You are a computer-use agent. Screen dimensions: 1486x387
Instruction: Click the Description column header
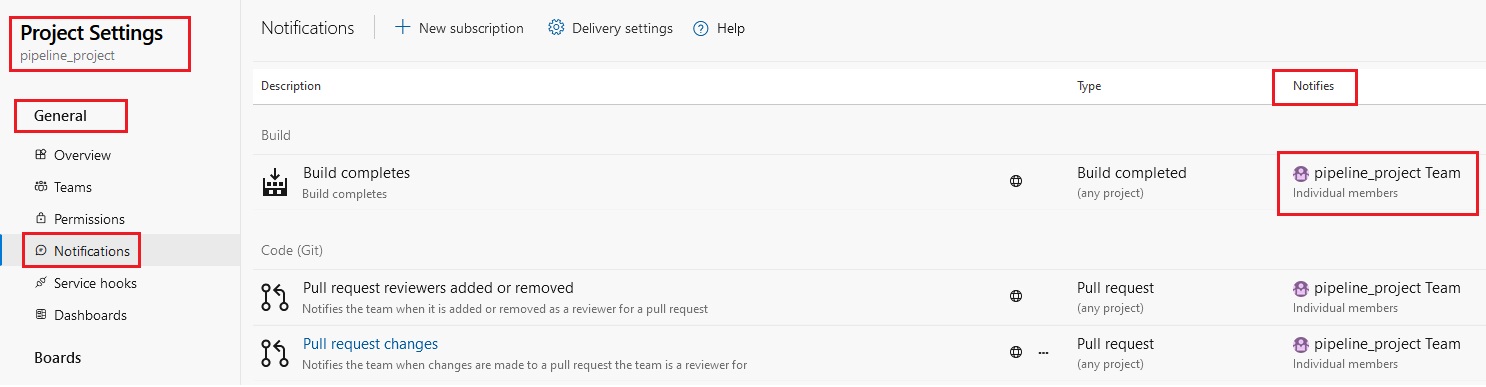[291, 86]
